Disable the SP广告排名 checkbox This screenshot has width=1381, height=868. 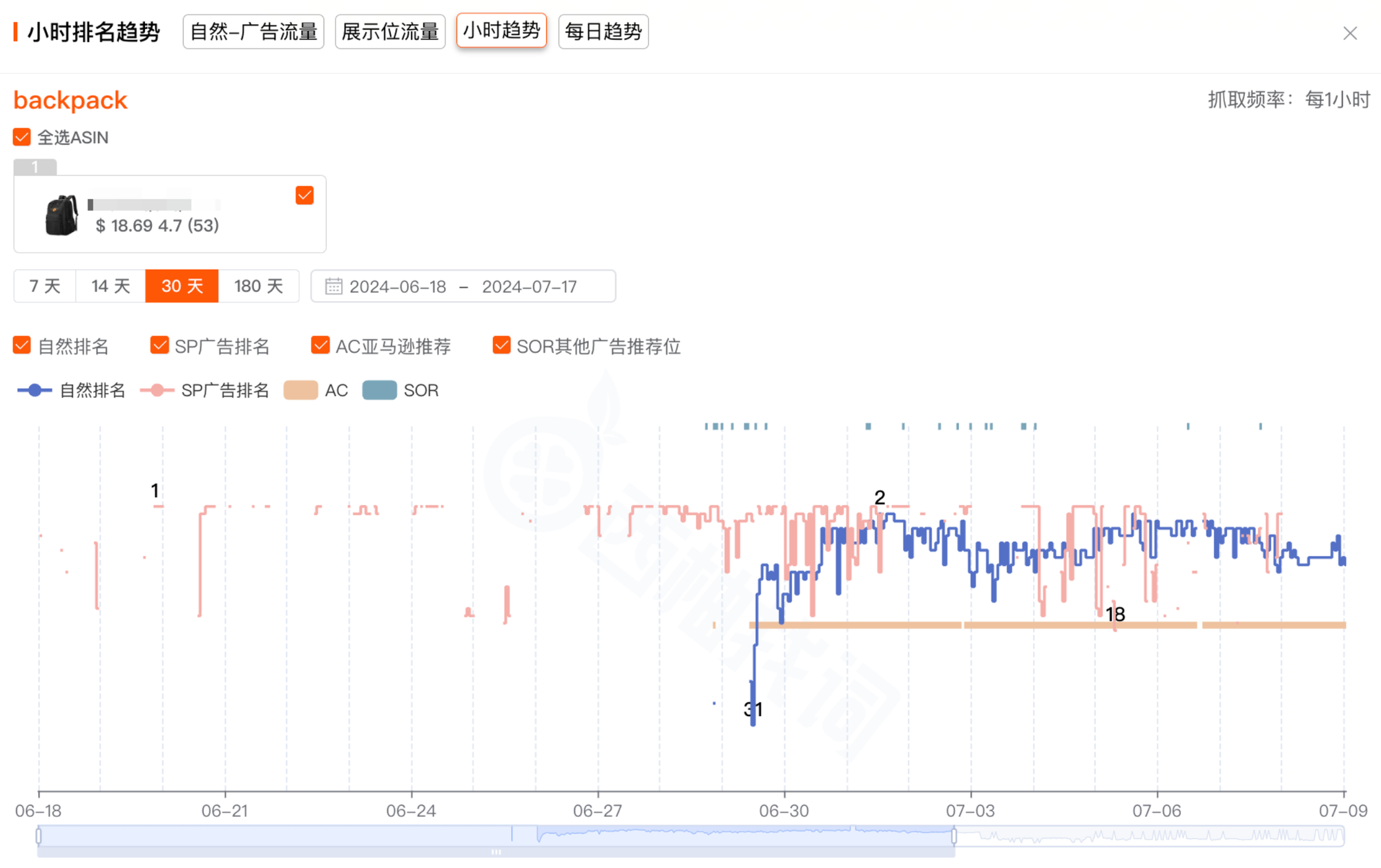click(x=160, y=346)
